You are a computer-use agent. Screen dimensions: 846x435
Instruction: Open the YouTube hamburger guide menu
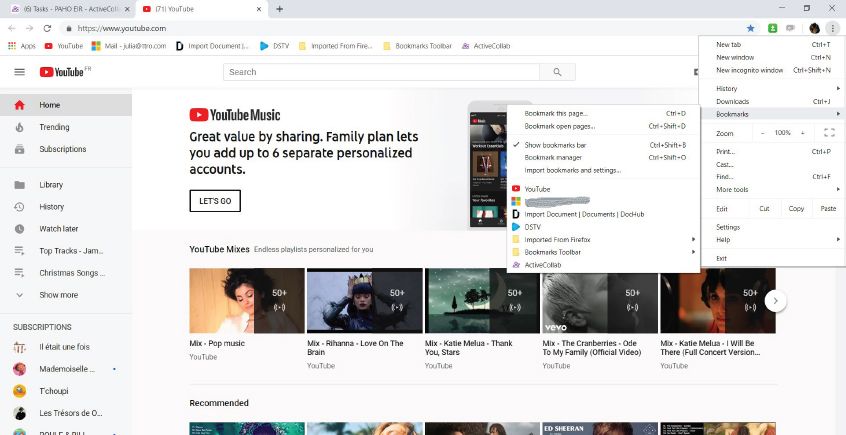[x=19, y=72]
